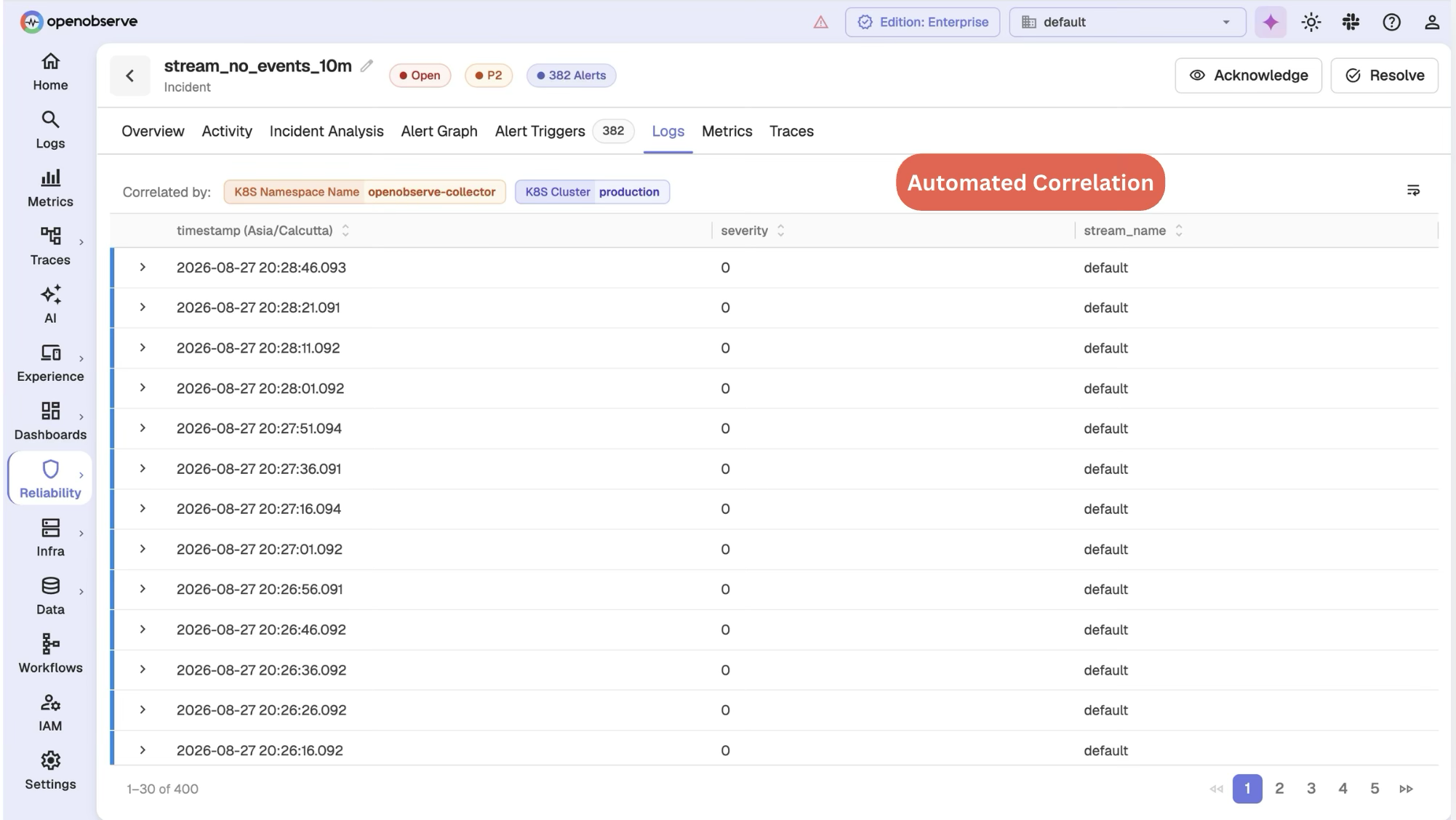Open Dashboards in the sidebar
Image resolution: width=1456 pixels, height=820 pixels.
pyautogui.click(x=50, y=421)
